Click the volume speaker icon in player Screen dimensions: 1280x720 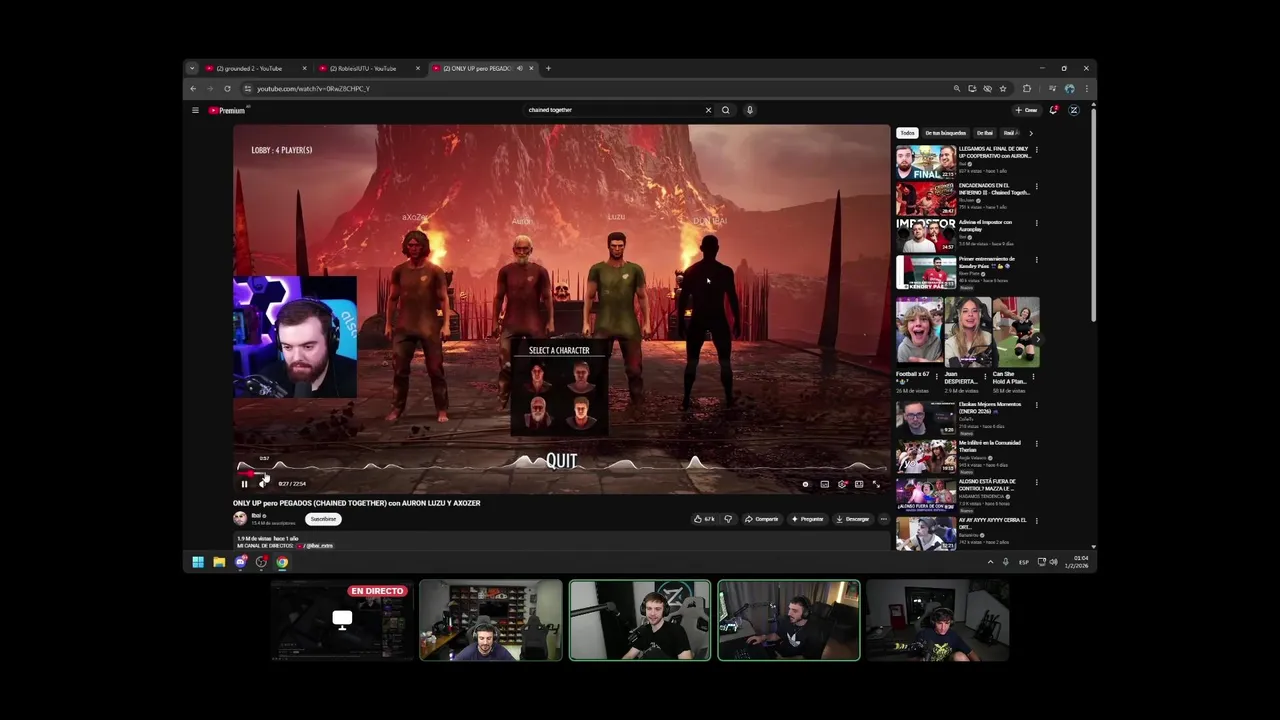pyautogui.click(x=263, y=484)
